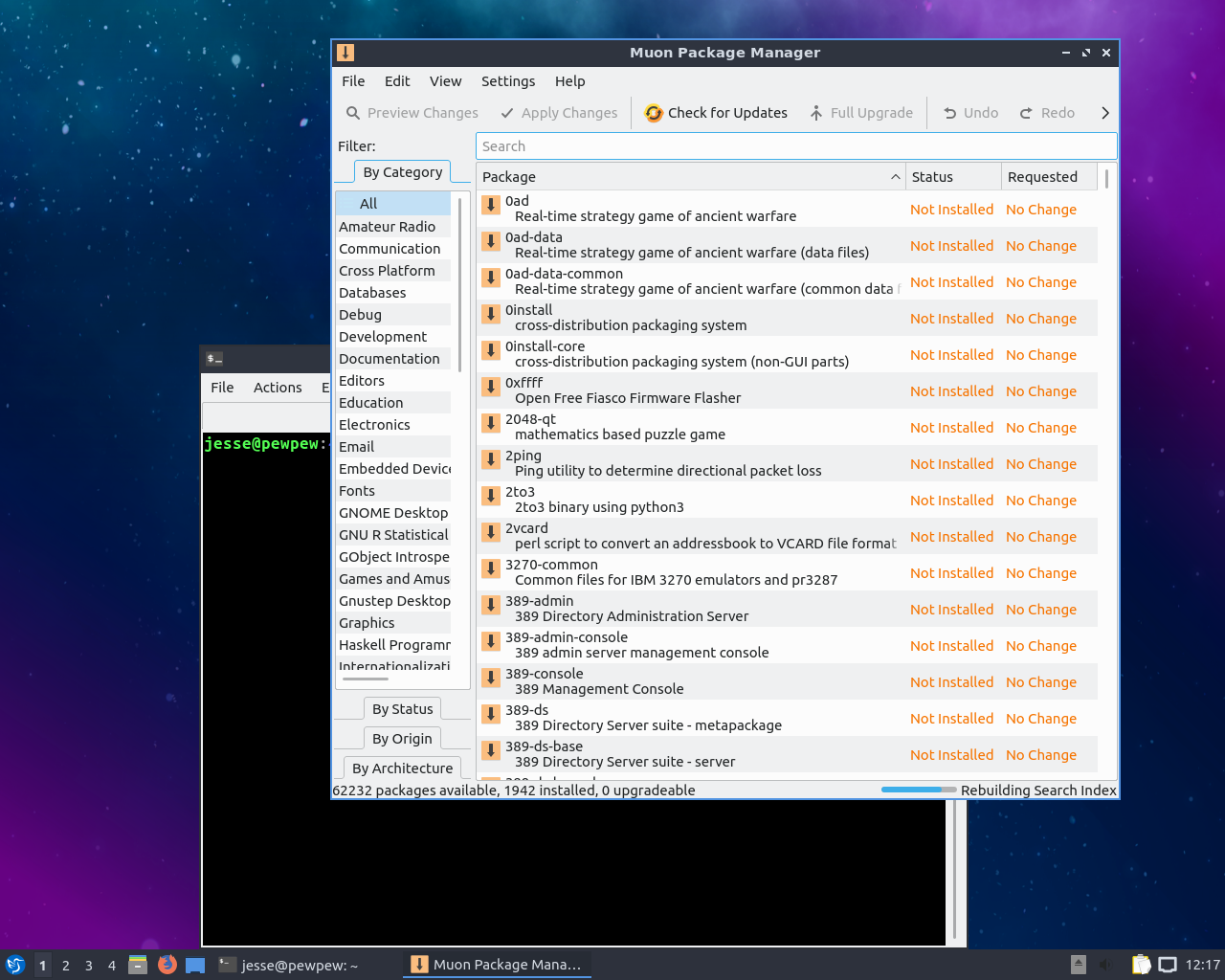Image resolution: width=1225 pixels, height=980 pixels.
Task: Switch to the By Origin filter tab
Action: [402, 739]
